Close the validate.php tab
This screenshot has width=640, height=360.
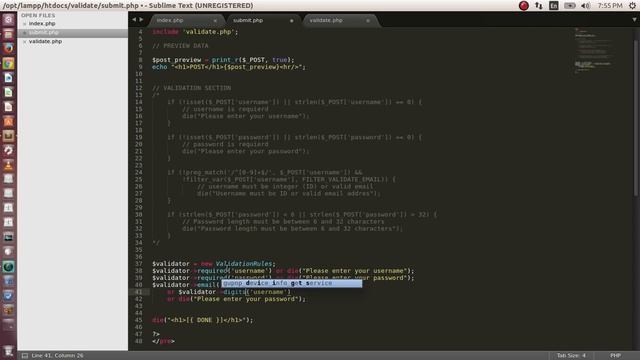pos(368,20)
